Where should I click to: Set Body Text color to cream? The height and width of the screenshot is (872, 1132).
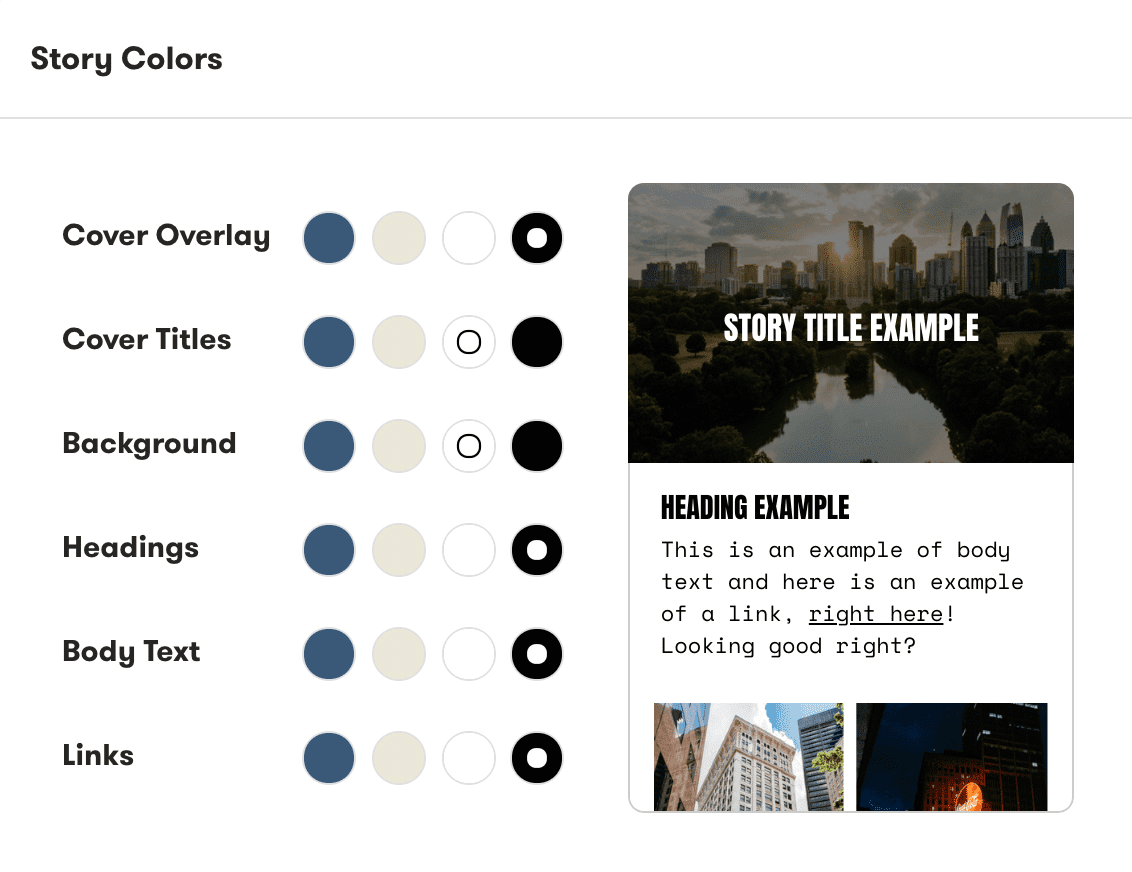tap(399, 654)
